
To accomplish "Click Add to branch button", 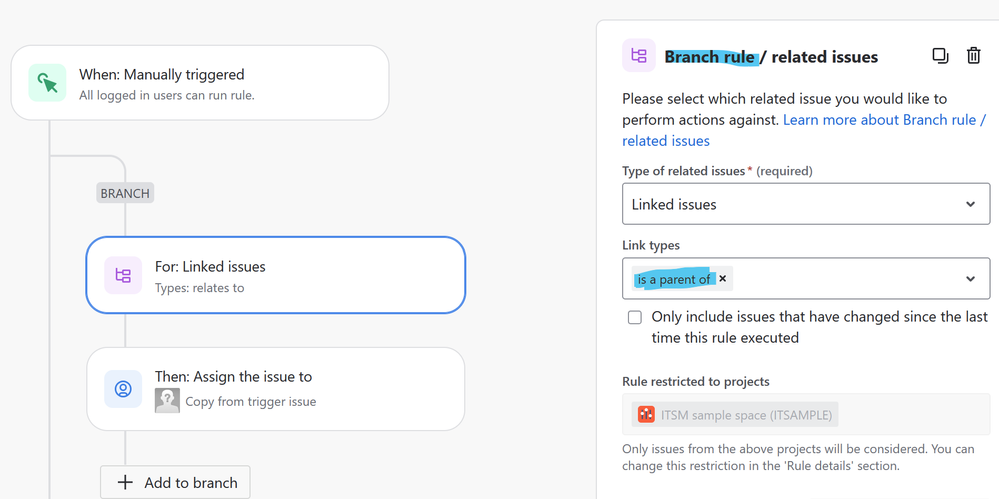I will [175, 482].
